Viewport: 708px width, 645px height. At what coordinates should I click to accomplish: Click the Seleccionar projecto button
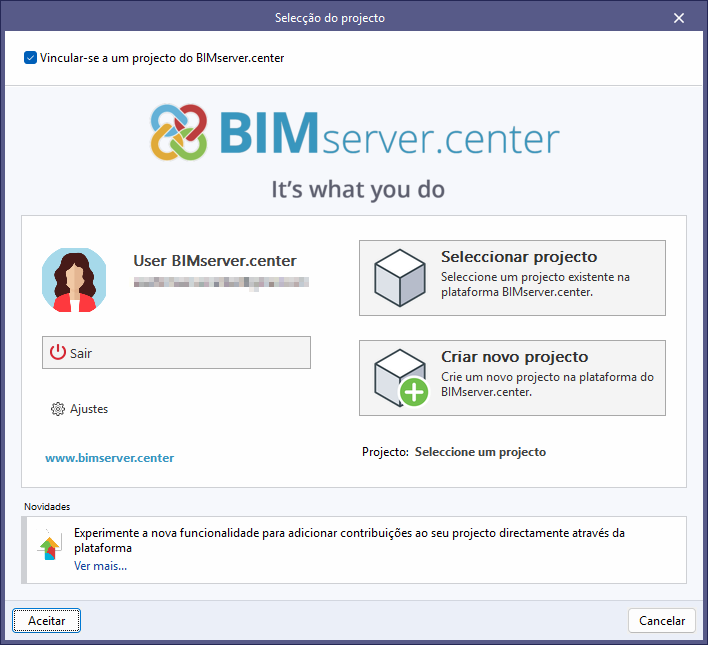512,278
